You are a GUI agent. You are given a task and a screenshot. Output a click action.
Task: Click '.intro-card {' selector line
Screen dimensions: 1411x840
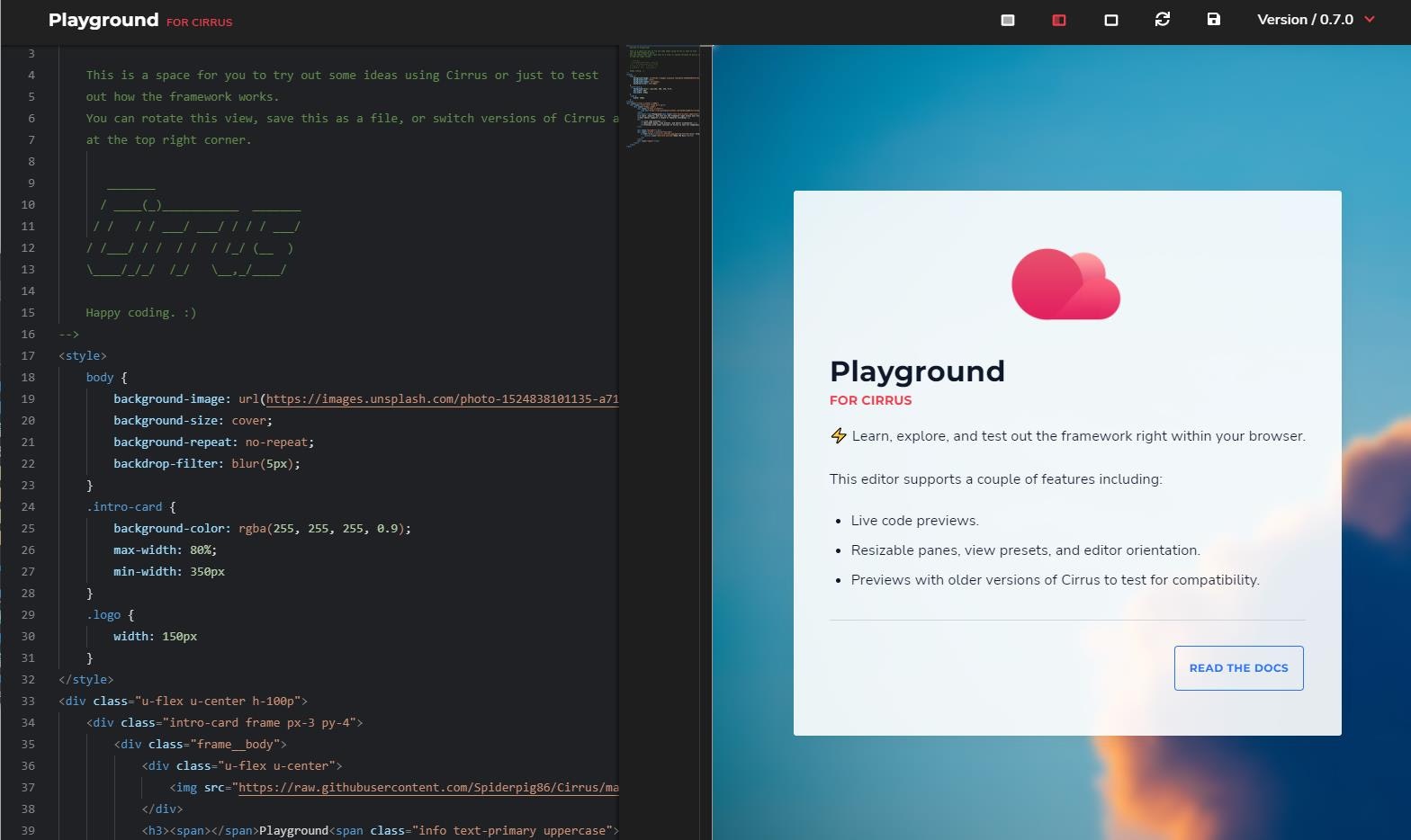[131, 507]
